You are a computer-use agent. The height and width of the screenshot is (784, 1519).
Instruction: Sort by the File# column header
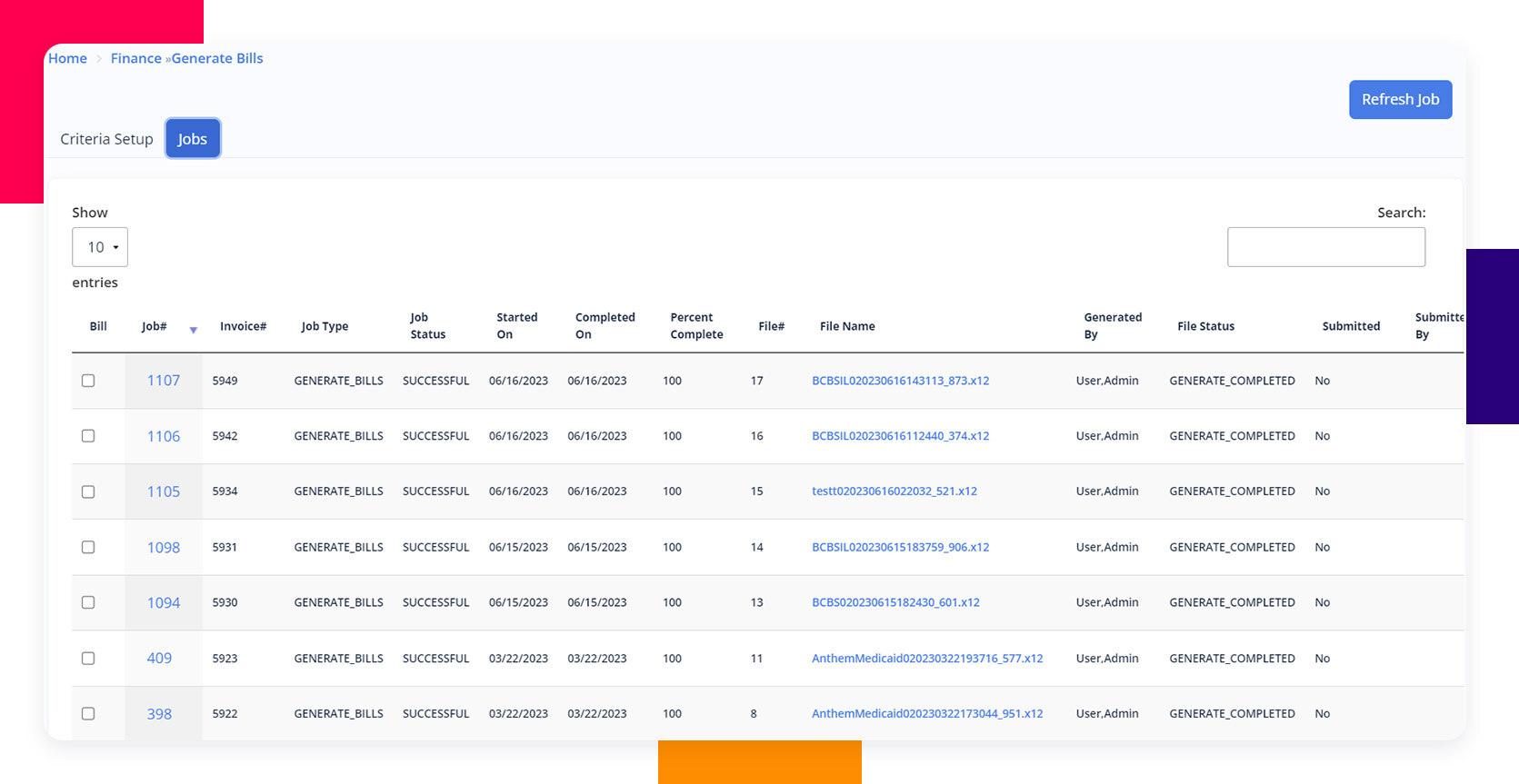[771, 326]
